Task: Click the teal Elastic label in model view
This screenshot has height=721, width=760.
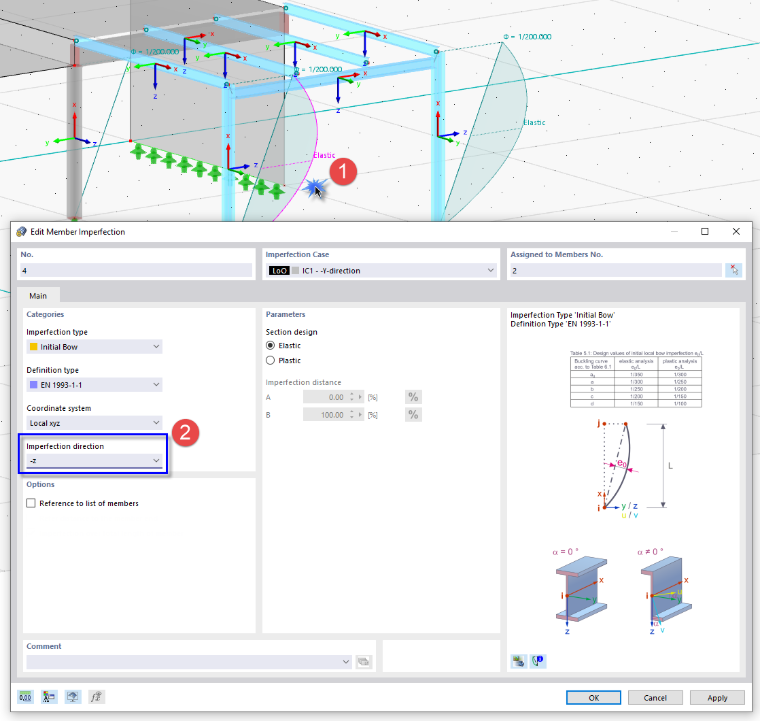Action: [534, 123]
